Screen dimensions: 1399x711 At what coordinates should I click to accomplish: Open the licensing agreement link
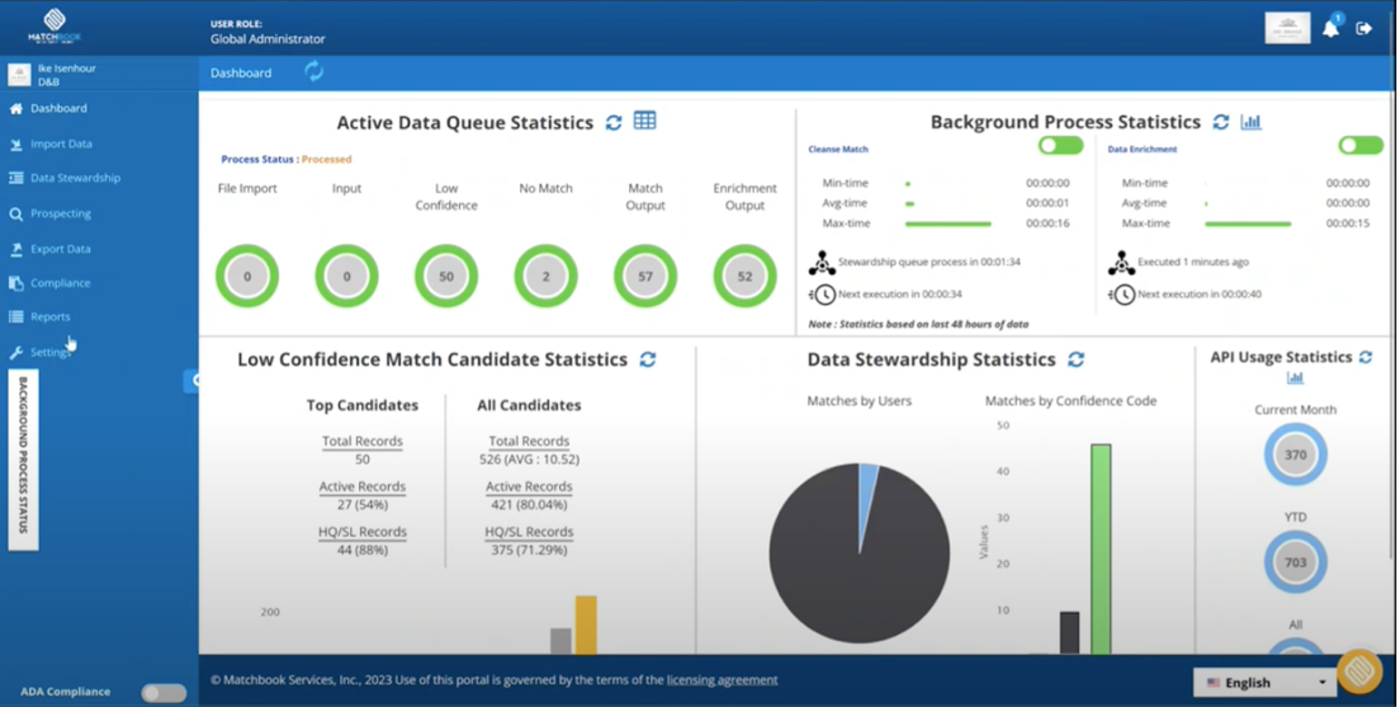click(722, 680)
